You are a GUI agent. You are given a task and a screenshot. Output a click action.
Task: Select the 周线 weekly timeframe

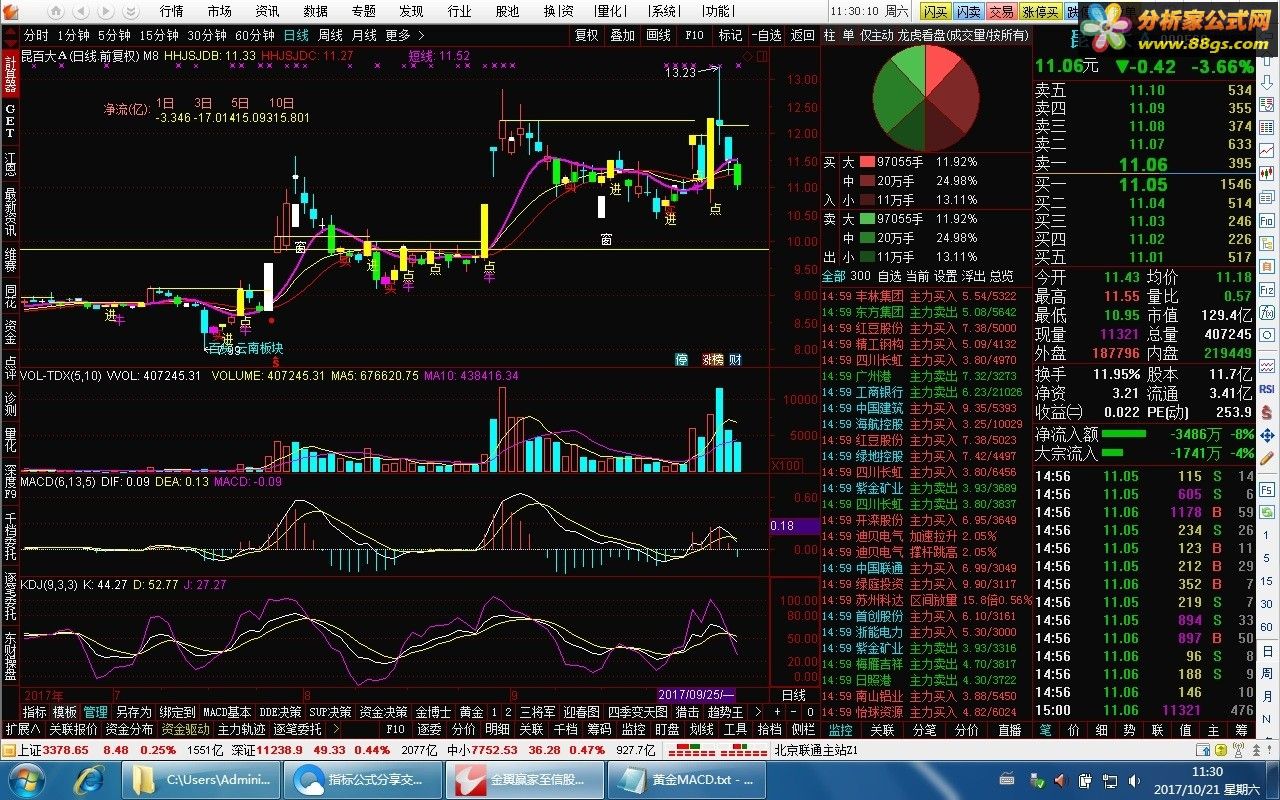click(331, 35)
